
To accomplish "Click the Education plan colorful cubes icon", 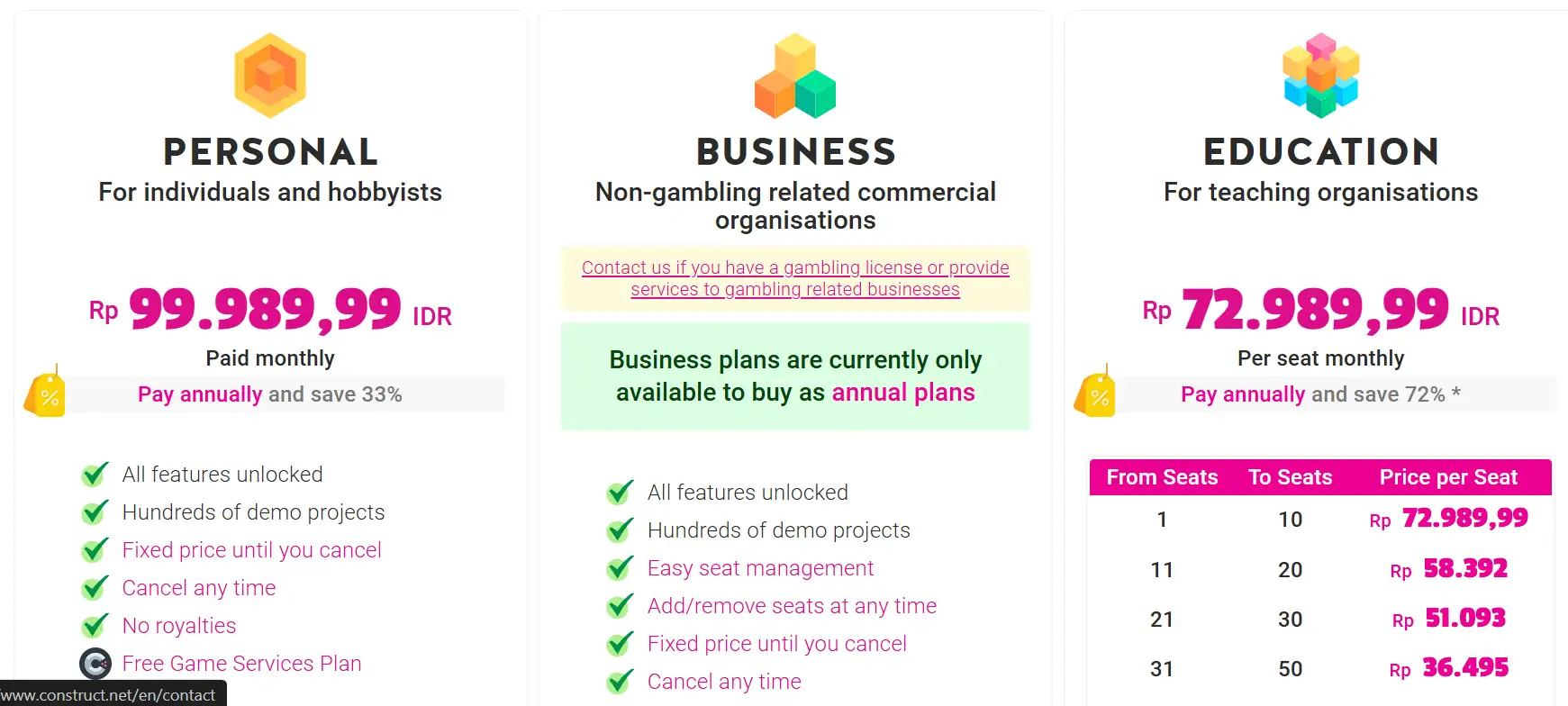I will click(x=1320, y=76).
